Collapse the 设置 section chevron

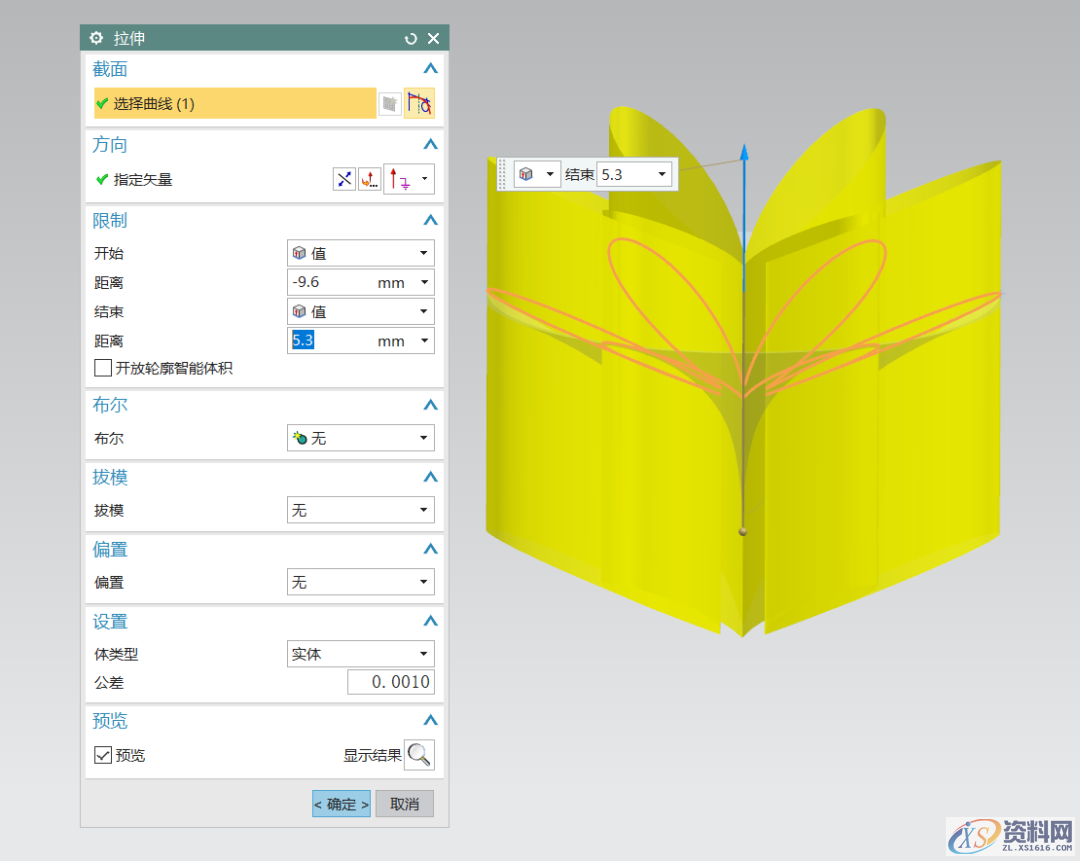[430, 621]
